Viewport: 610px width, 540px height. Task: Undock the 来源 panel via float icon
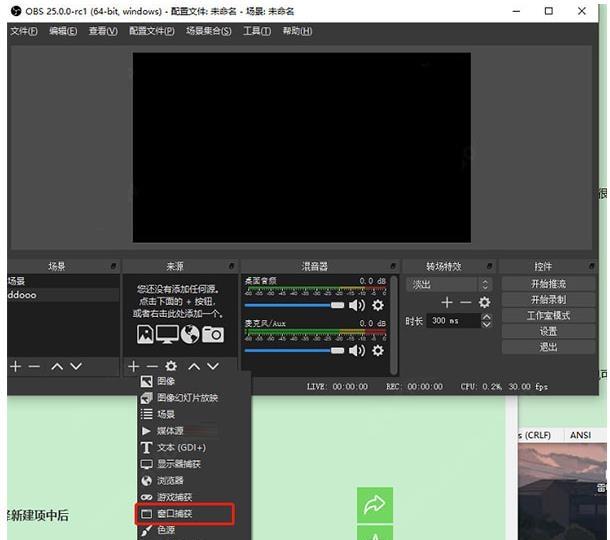[231, 266]
